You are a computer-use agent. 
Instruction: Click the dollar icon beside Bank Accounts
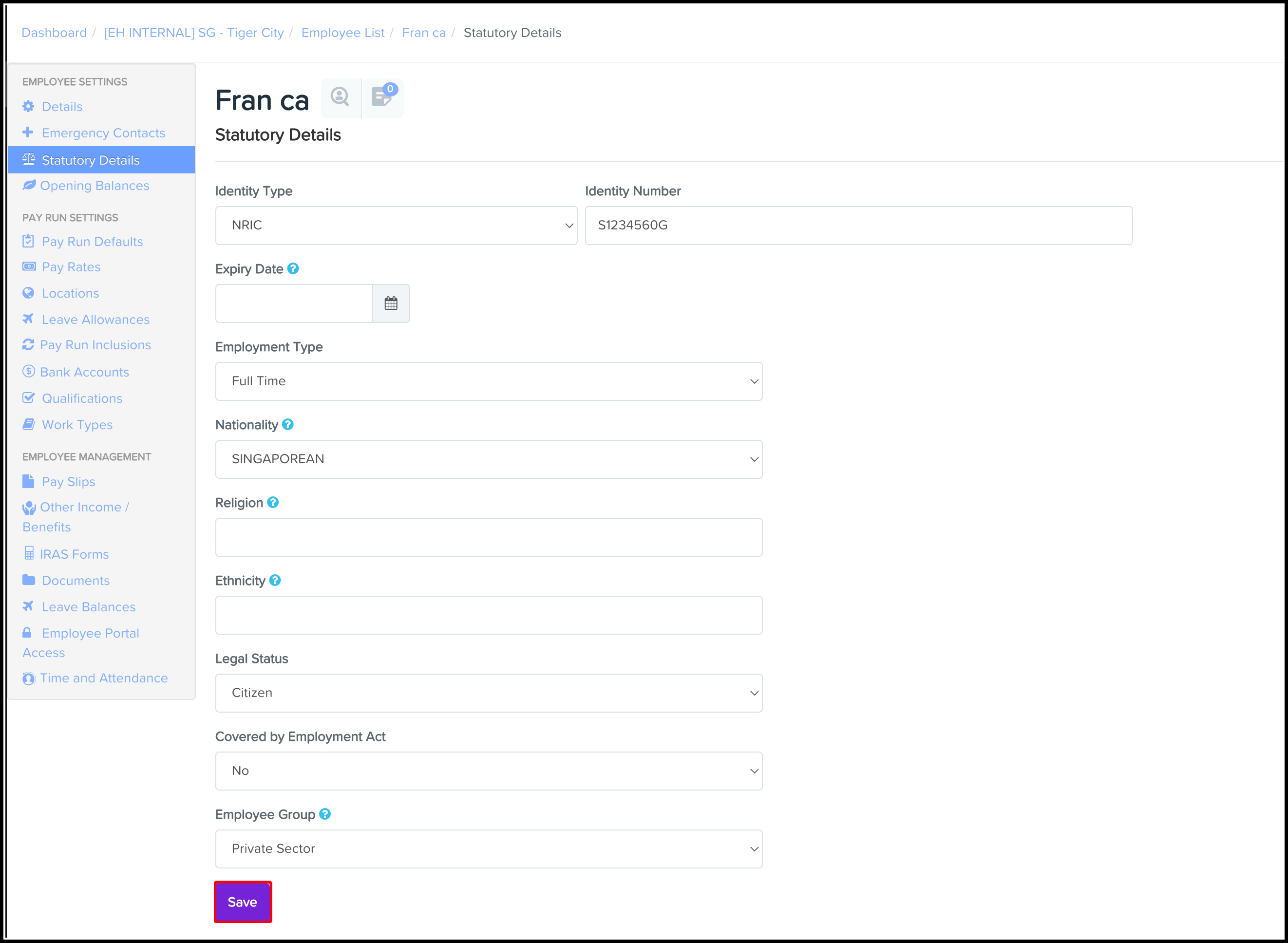(29, 372)
